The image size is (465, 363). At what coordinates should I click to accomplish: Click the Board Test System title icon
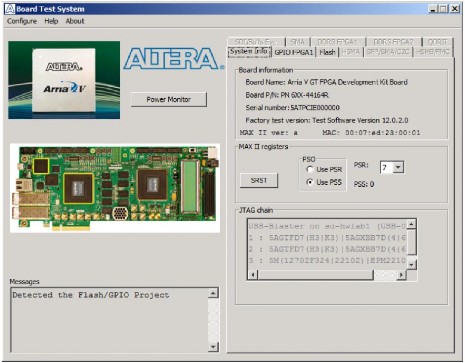coord(10,9)
